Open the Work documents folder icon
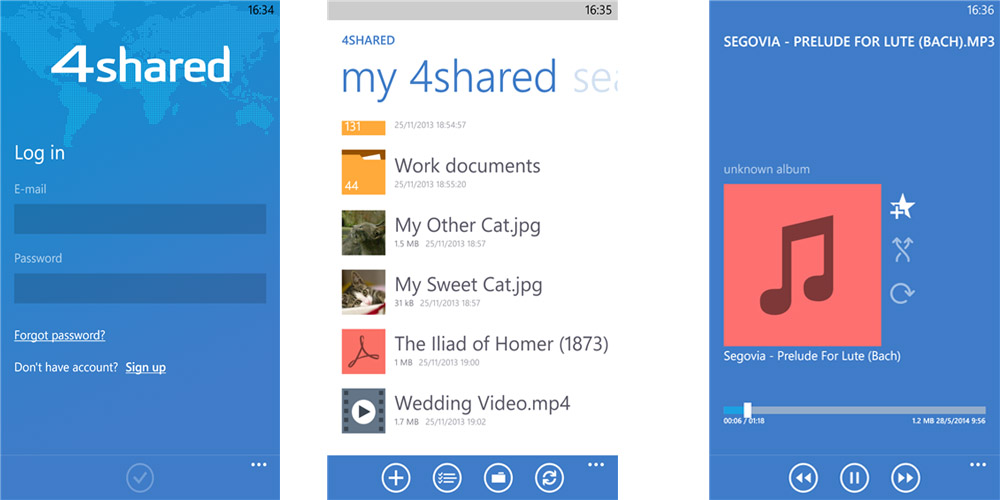 coord(364,172)
